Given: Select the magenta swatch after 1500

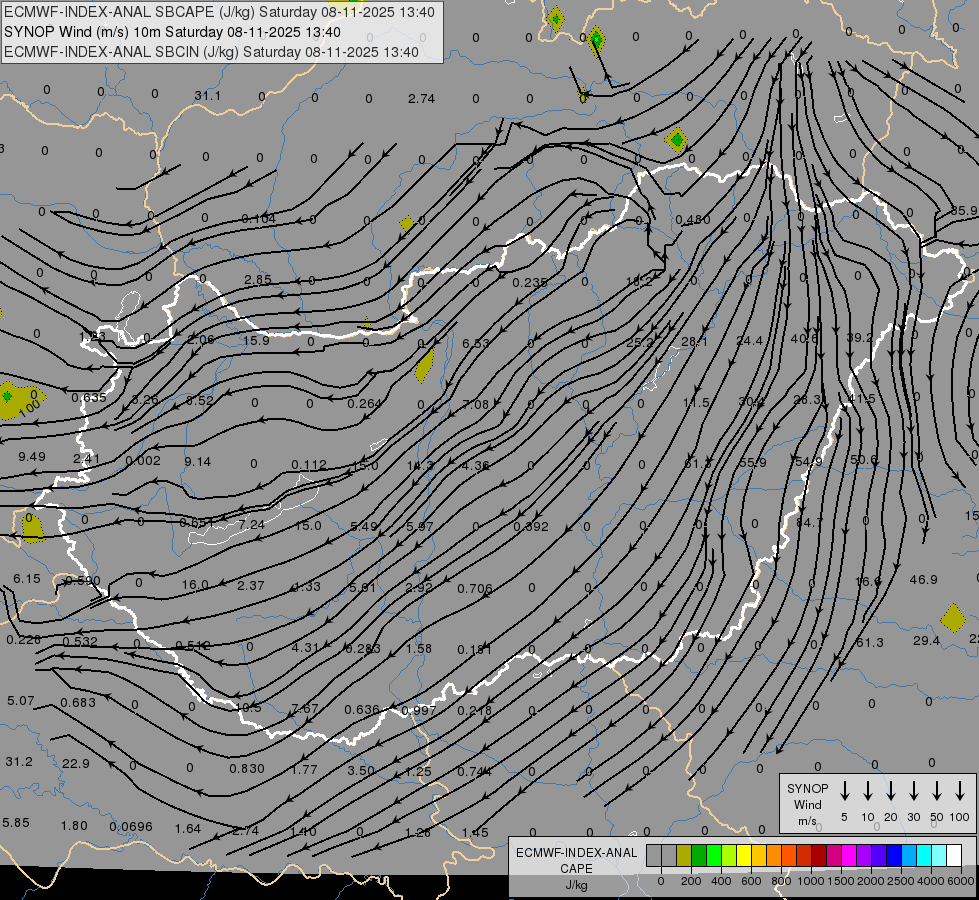Looking at the screenshot, I should pyautogui.click(x=849, y=856).
